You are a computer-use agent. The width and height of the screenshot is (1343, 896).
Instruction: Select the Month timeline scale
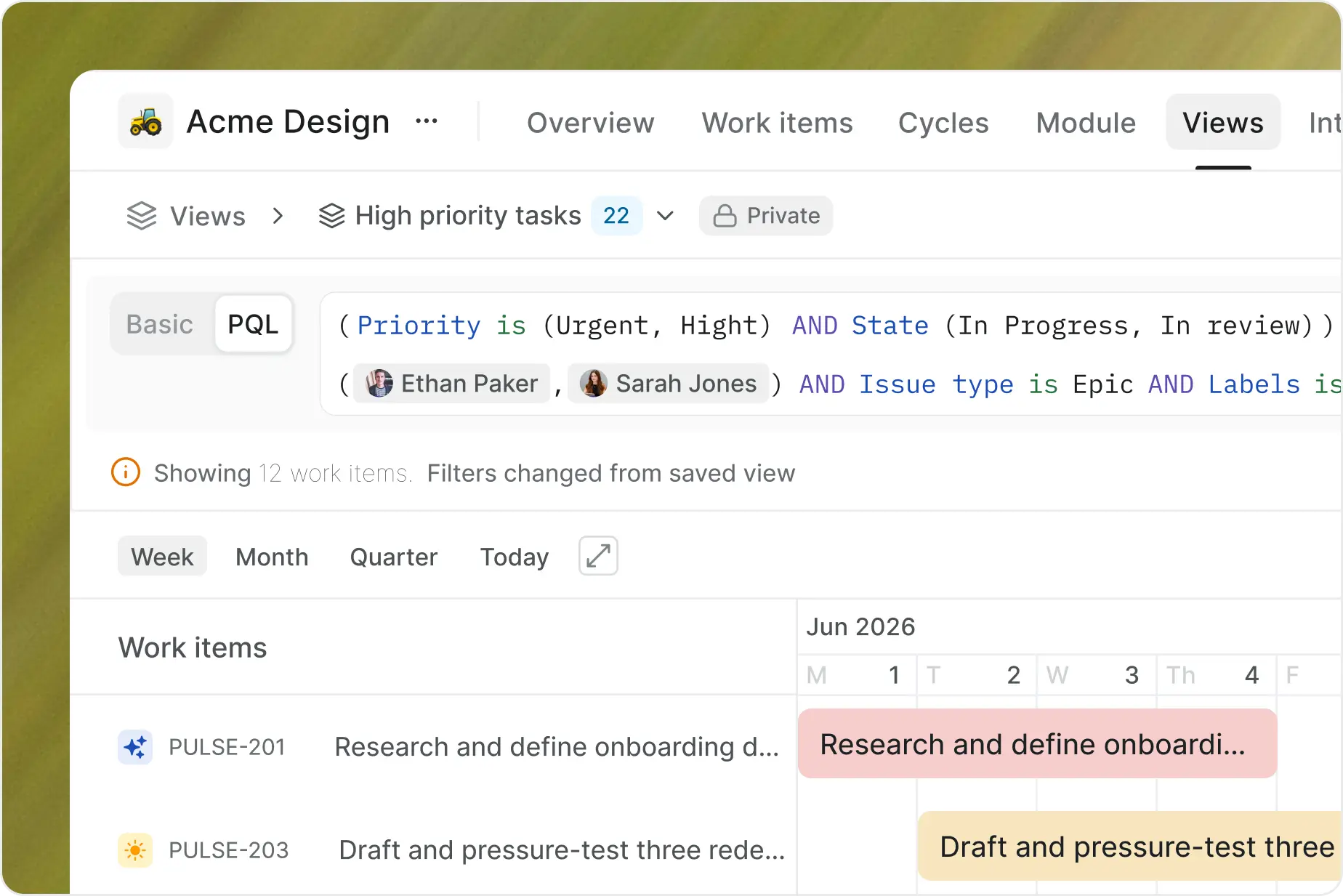272,557
